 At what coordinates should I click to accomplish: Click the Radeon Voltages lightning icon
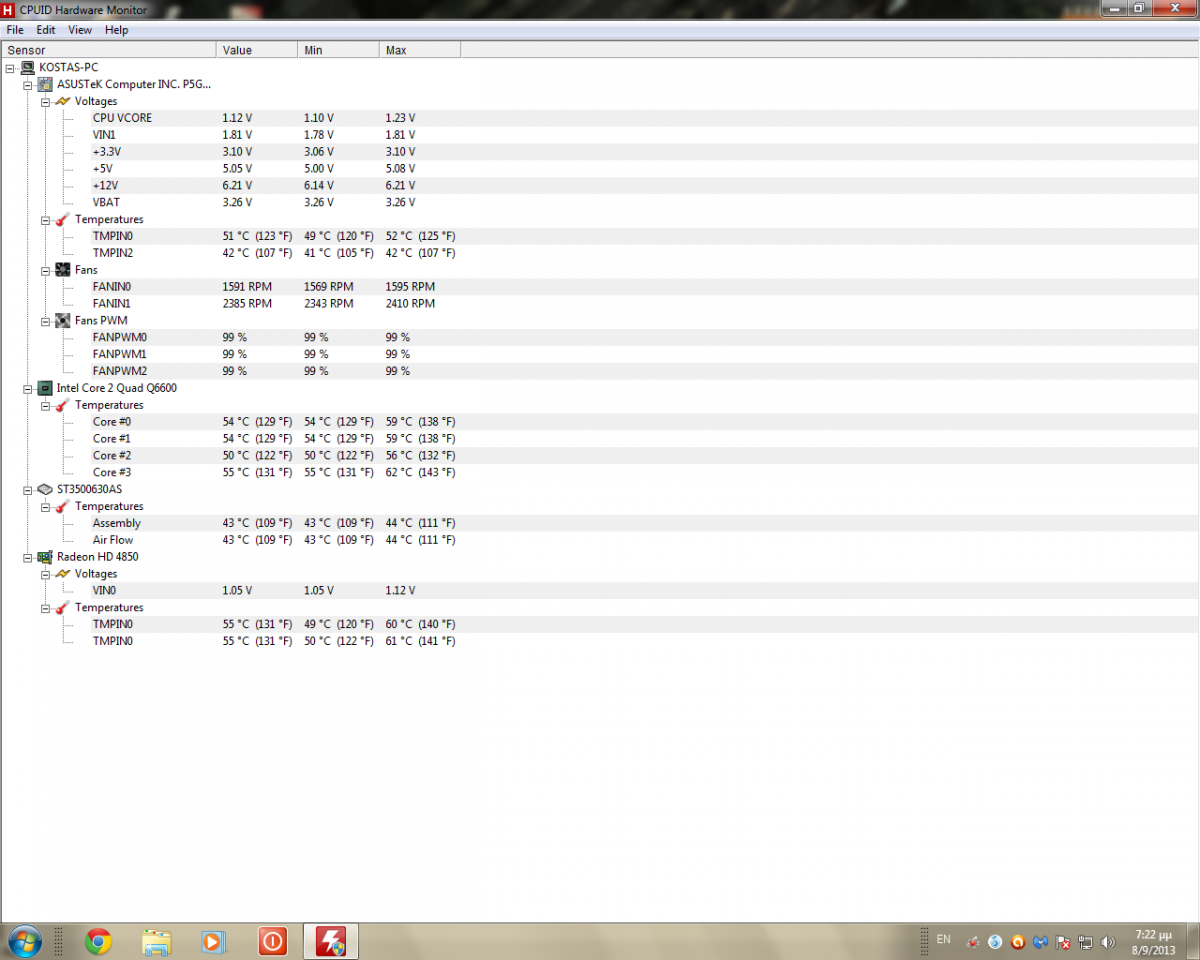pos(62,574)
